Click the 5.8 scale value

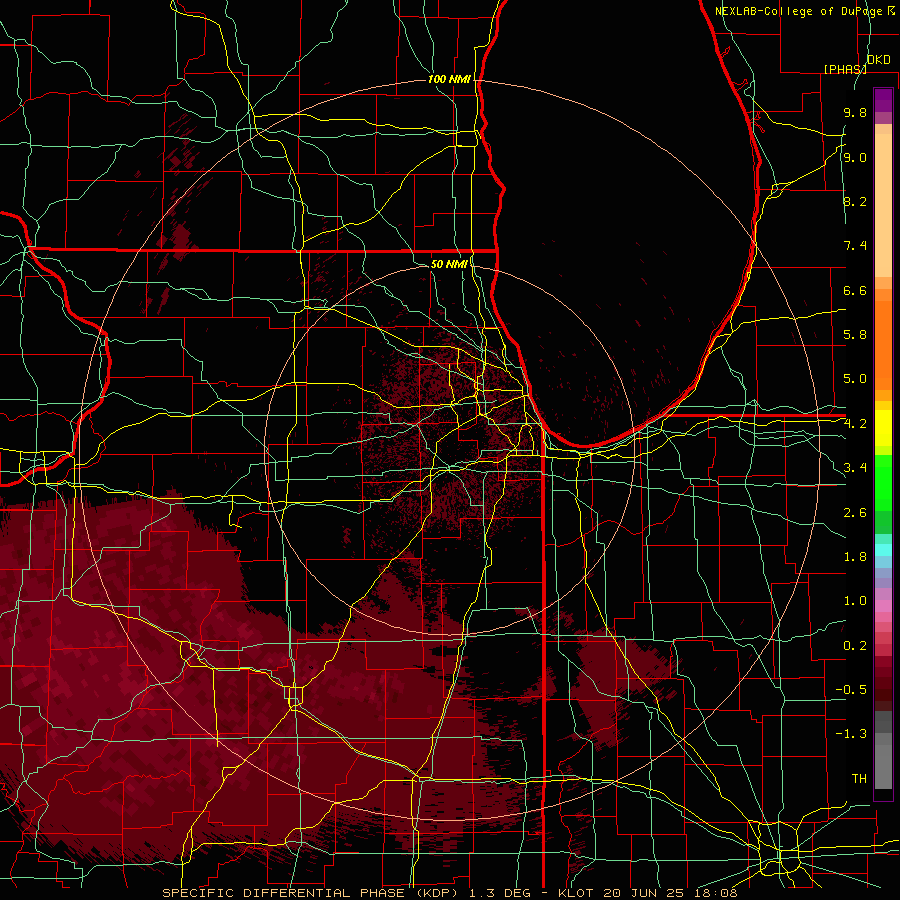(x=855, y=335)
